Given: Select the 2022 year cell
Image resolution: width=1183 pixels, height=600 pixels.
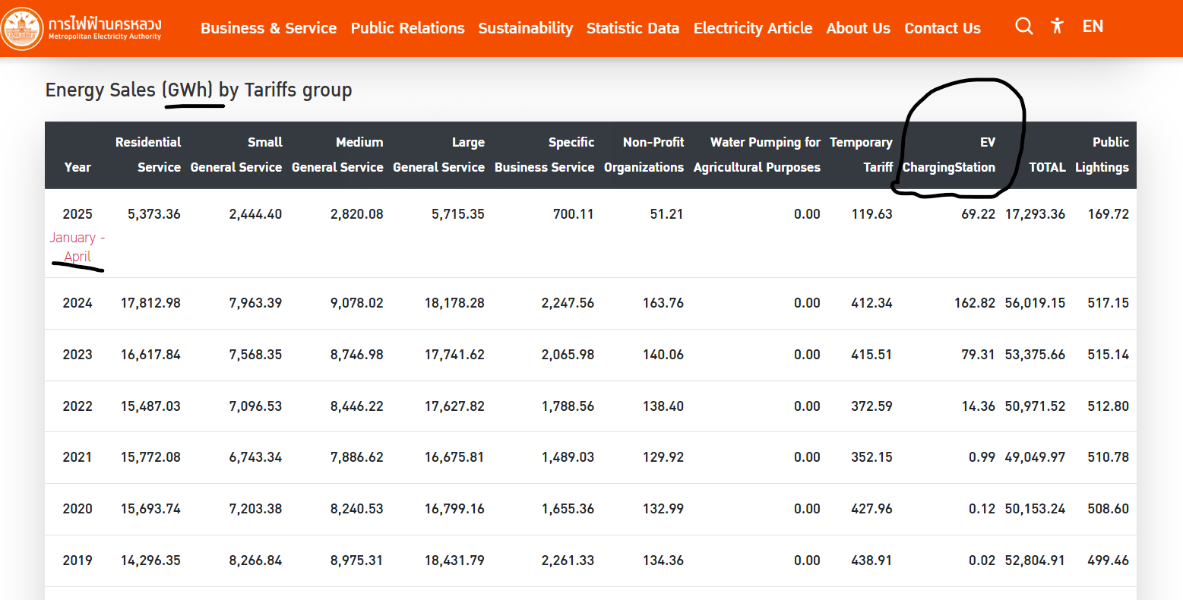Looking at the screenshot, I should point(78,406).
